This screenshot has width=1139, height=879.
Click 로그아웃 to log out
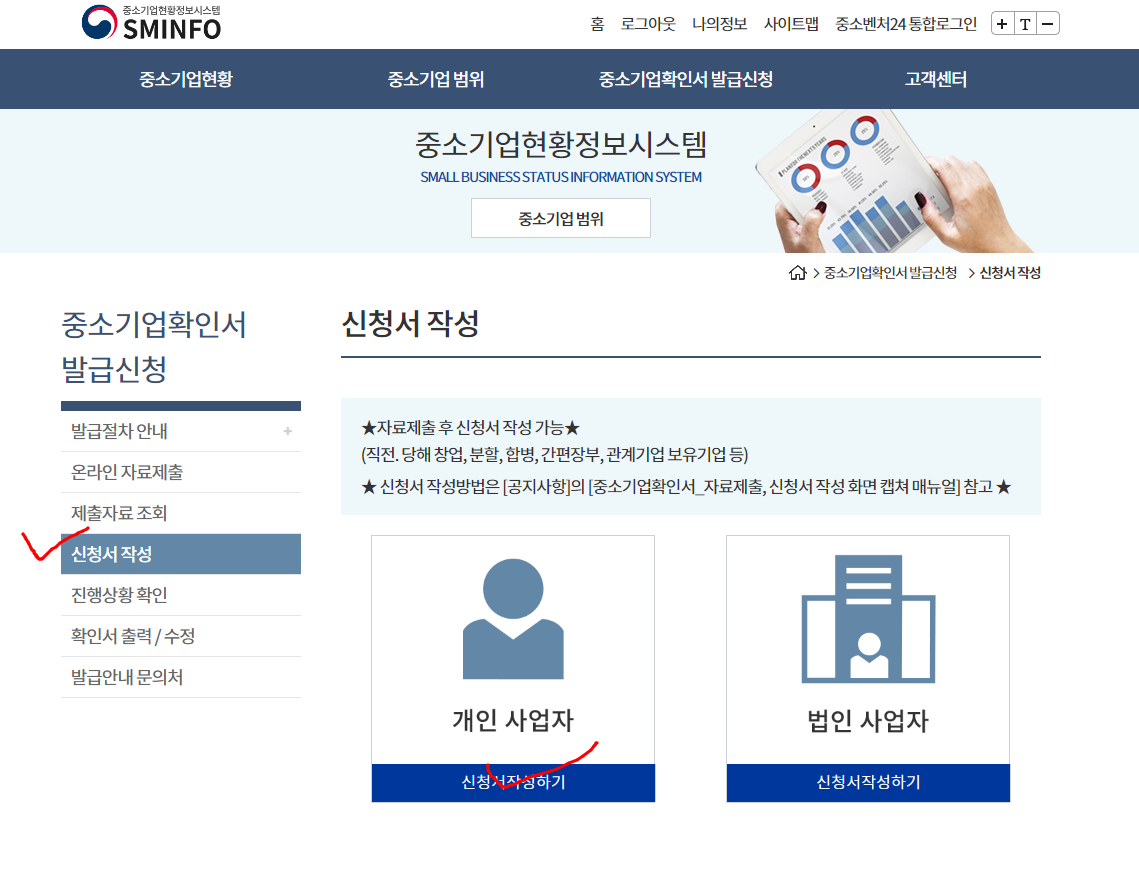click(648, 24)
